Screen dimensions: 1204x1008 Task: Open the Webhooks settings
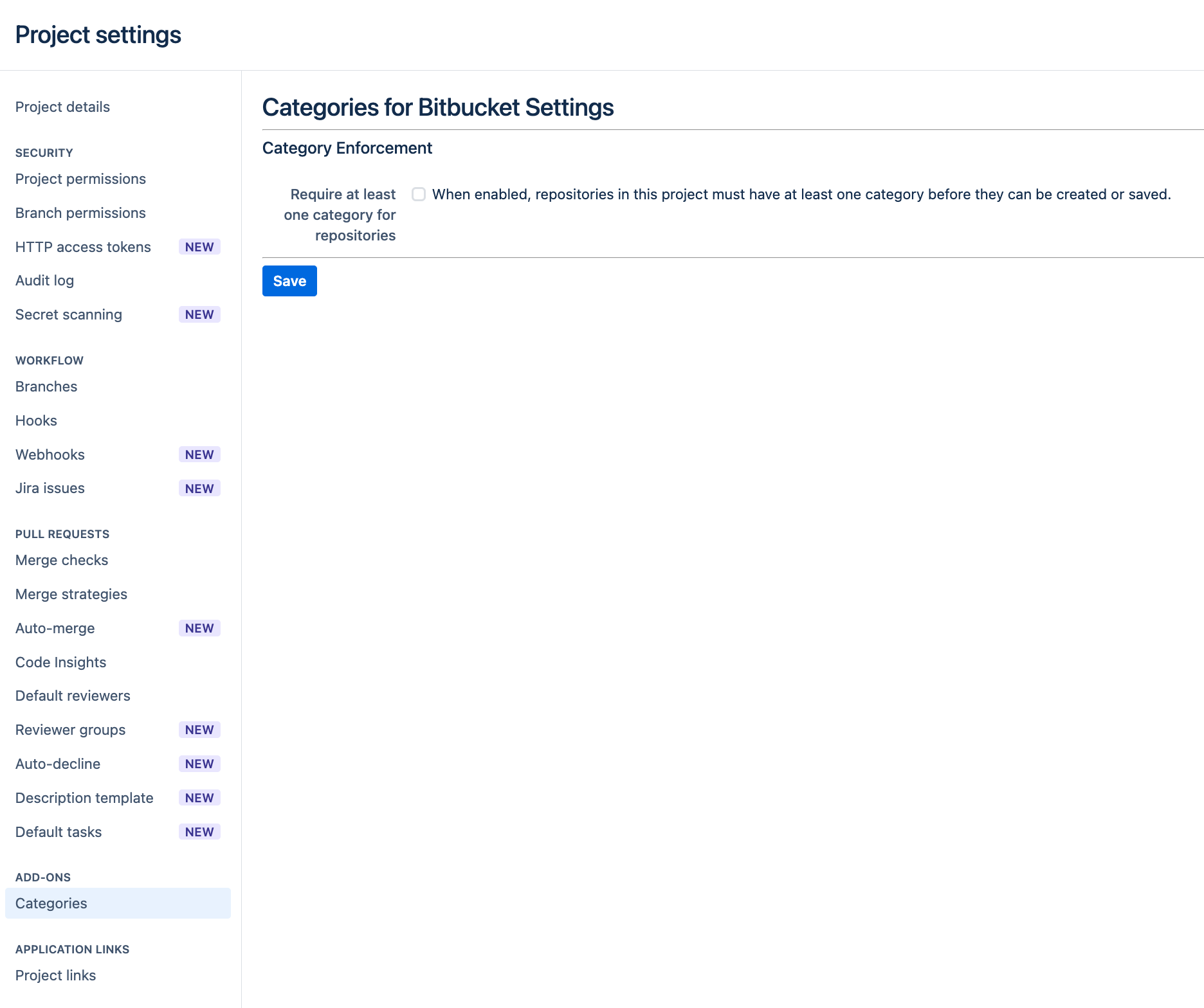tap(50, 455)
